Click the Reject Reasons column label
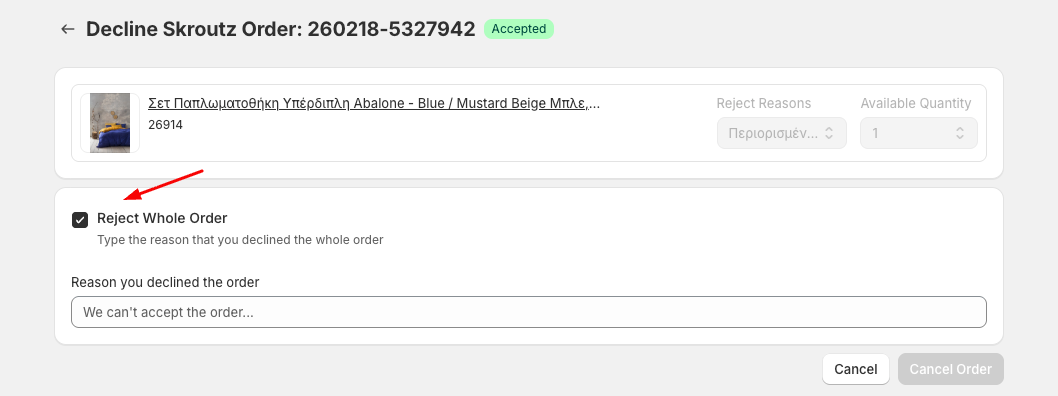This screenshot has width=1058, height=396. (x=764, y=103)
